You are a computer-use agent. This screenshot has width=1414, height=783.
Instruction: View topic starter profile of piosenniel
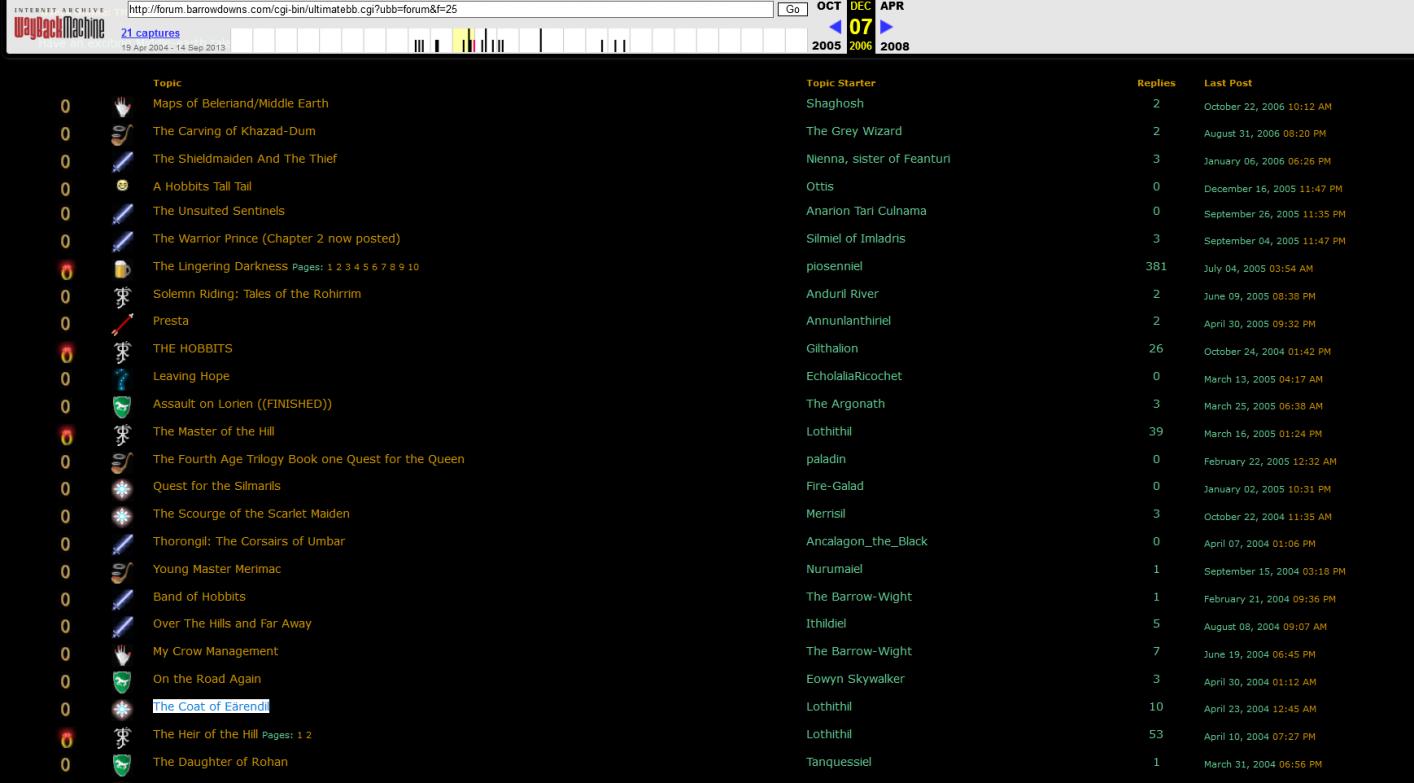[834, 267]
